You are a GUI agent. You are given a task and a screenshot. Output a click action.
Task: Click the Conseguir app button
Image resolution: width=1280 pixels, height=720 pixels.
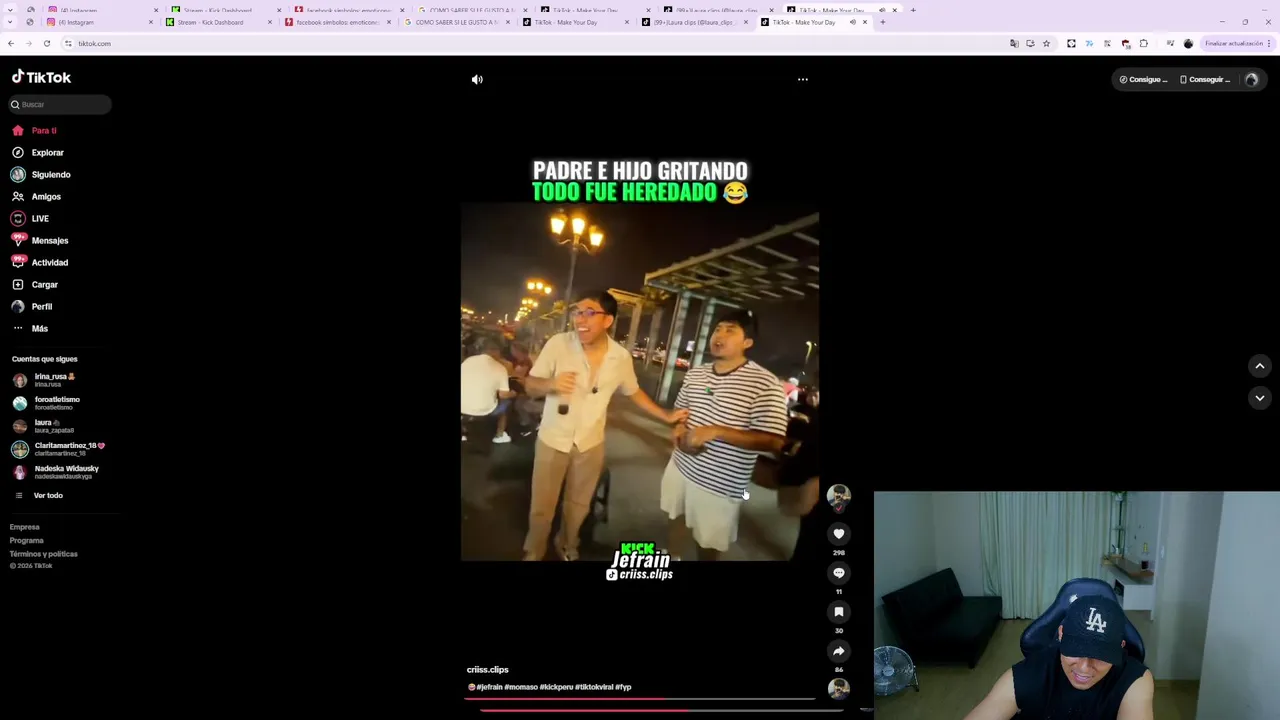pos(1205,79)
